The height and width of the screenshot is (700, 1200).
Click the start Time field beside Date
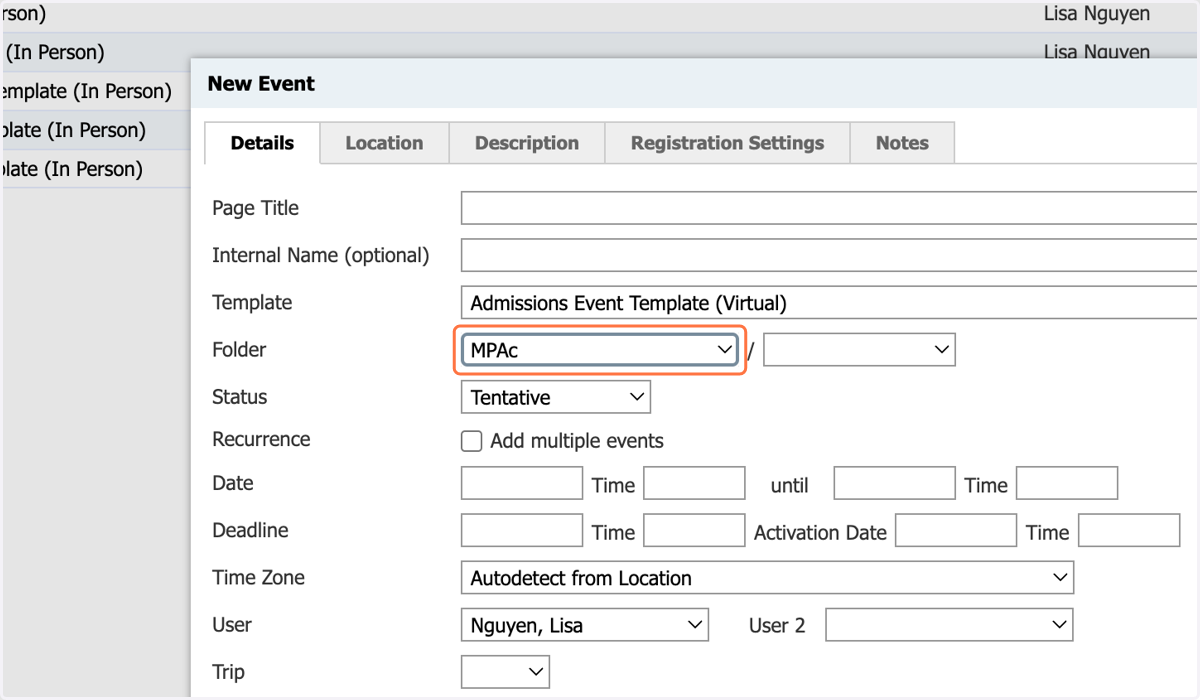(694, 483)
